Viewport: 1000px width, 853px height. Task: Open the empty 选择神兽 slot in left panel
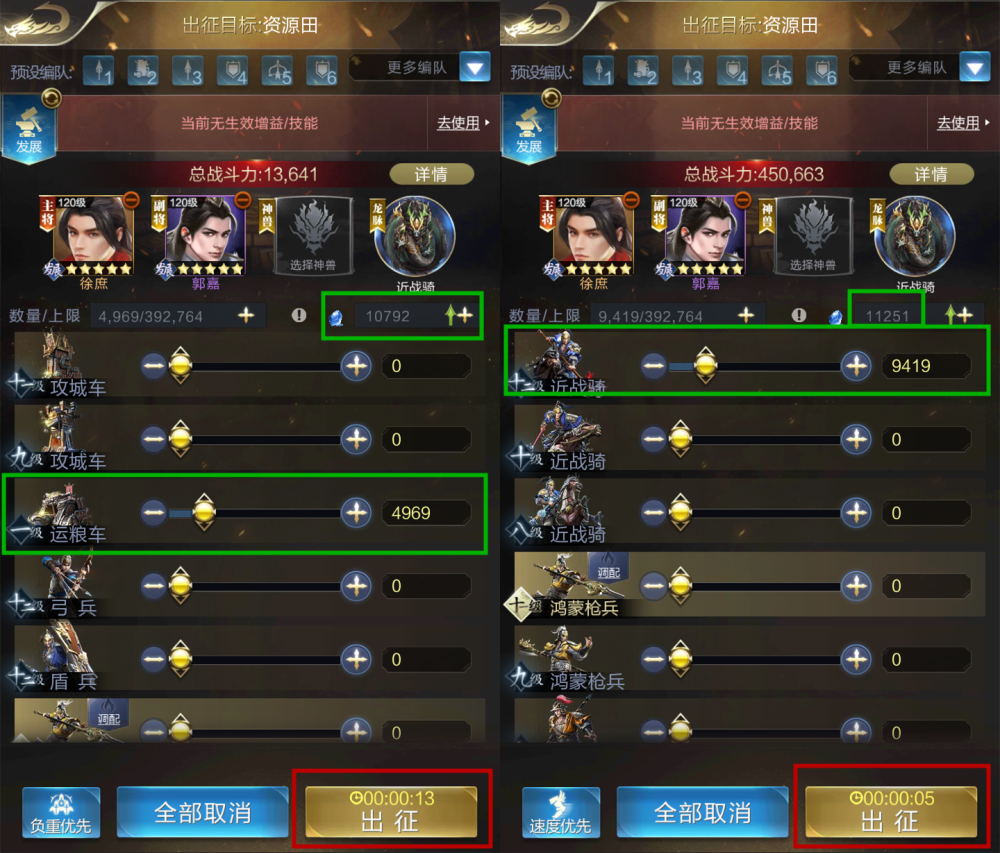click(312, 236)
